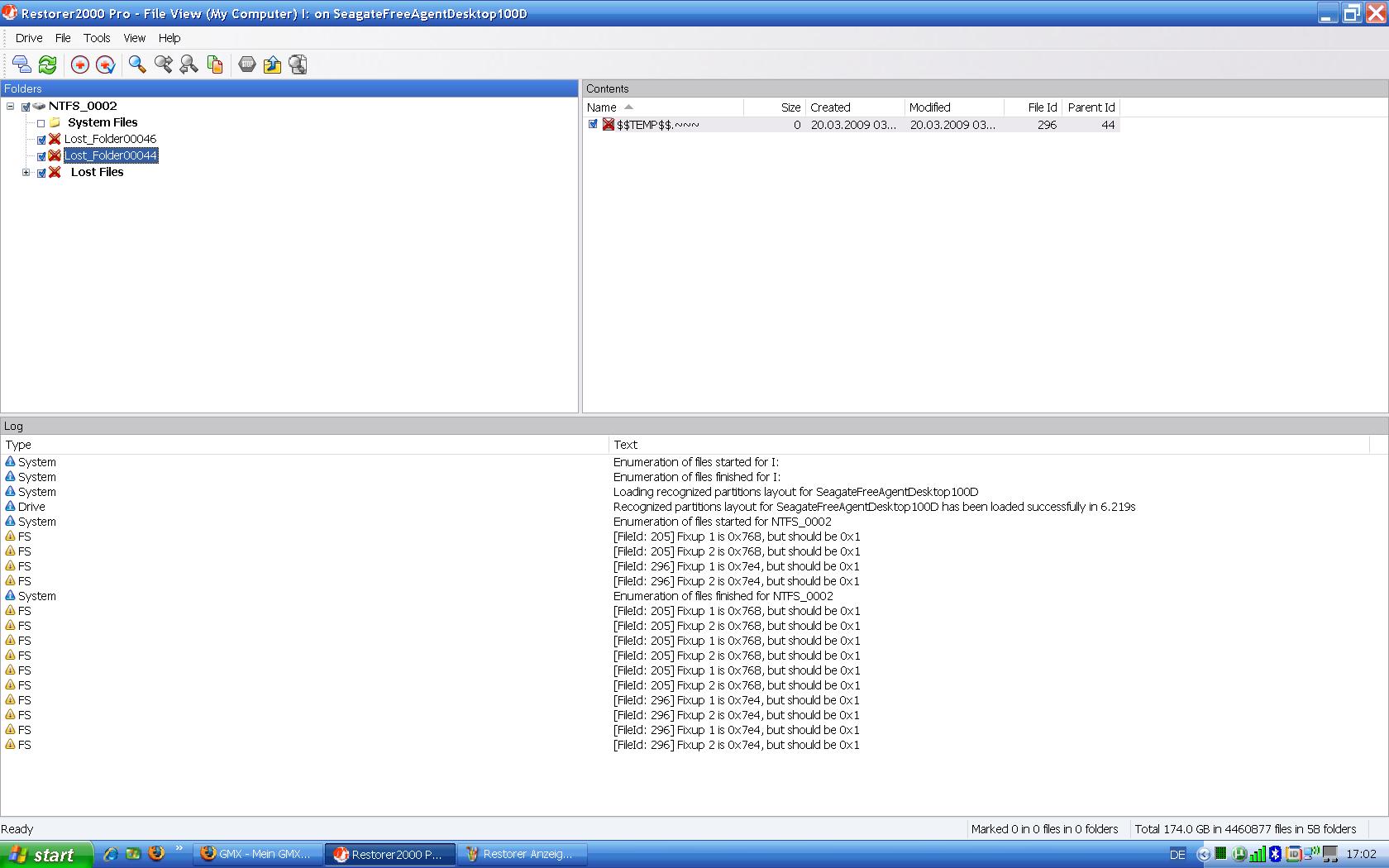Switch to the Restorer Anzeig... taskbar window
Viewport: 1389px width, 868px height.
(x=523, y=854)
